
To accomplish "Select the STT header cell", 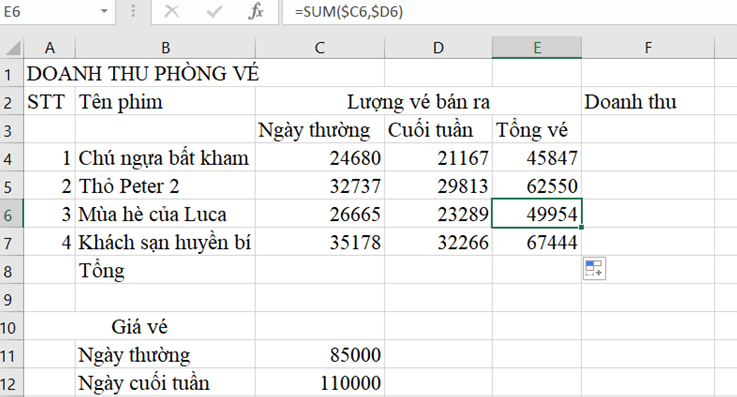I will point(49,101).
